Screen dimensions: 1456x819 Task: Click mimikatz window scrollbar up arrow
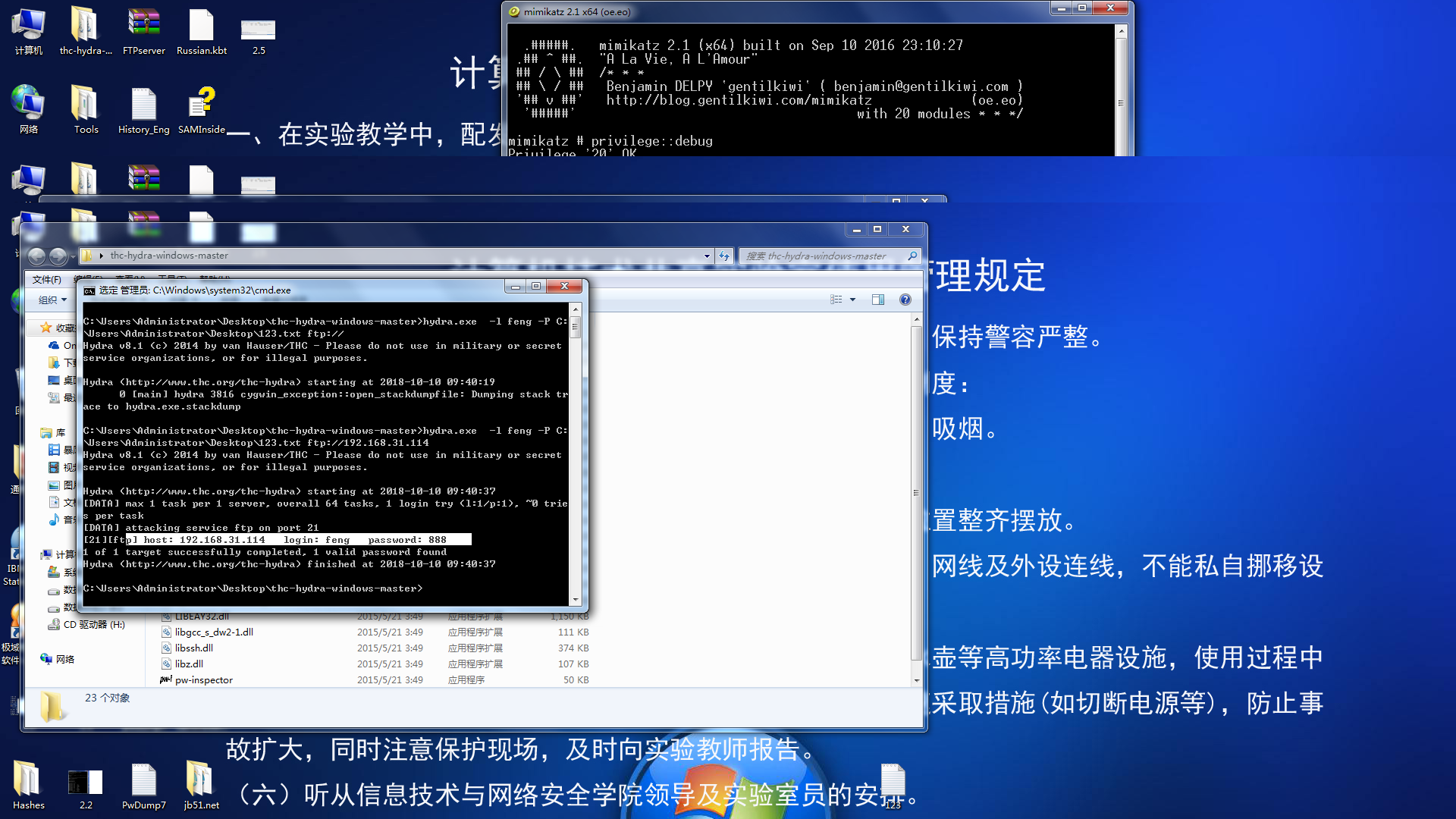[x=1121, y=31]
